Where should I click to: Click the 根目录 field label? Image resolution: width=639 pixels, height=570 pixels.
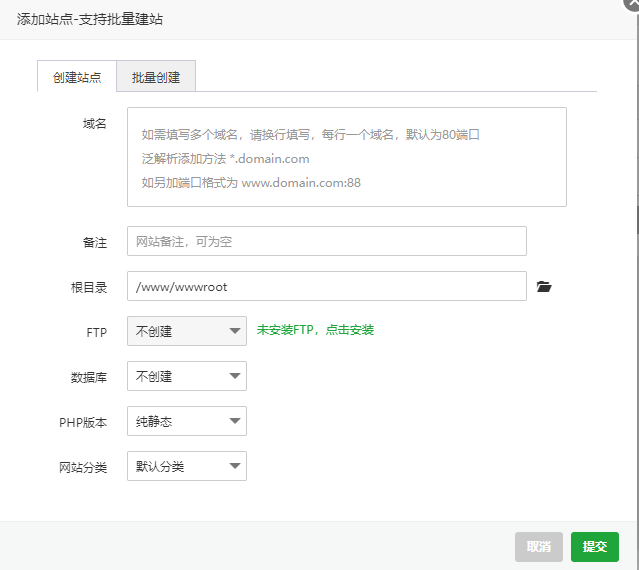point(89,287)
